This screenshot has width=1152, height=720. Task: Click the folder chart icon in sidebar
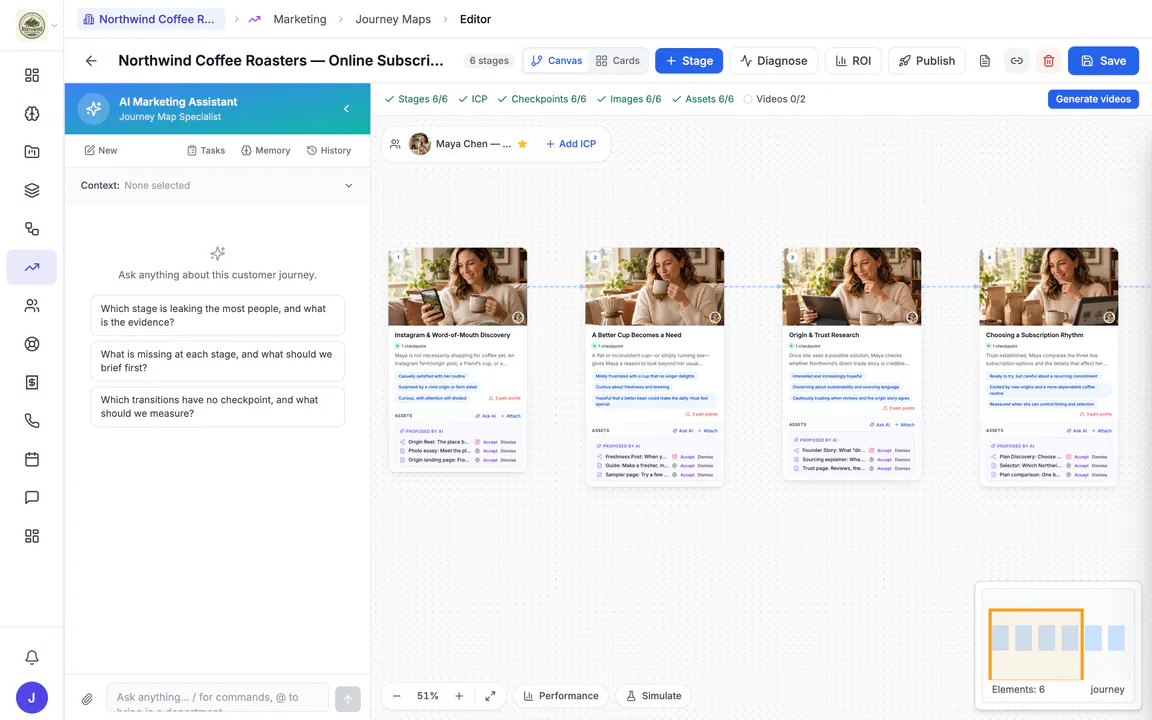32,152
